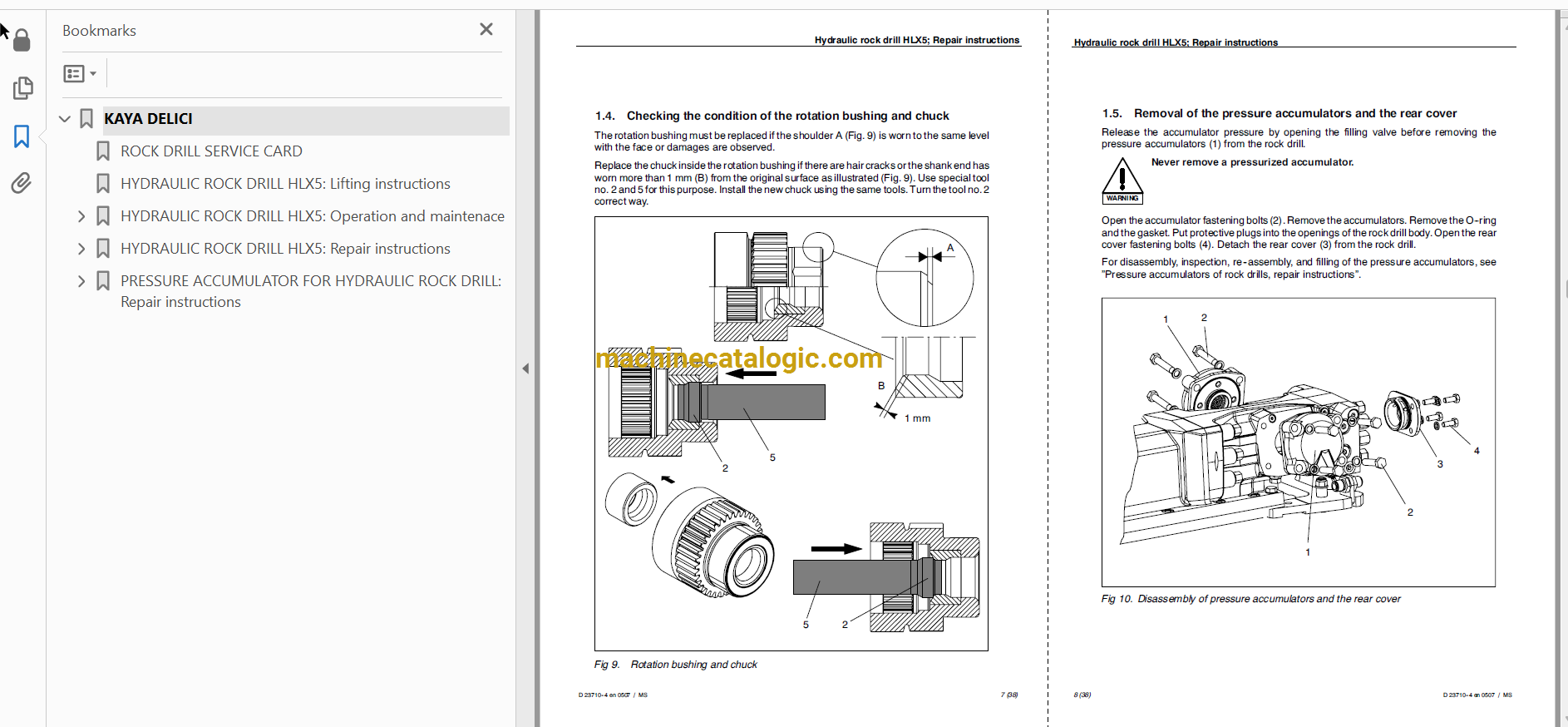
Task: Open PRESSURE ACCUMULATOR Repair instructions bookmark
Action: (311, 291)
